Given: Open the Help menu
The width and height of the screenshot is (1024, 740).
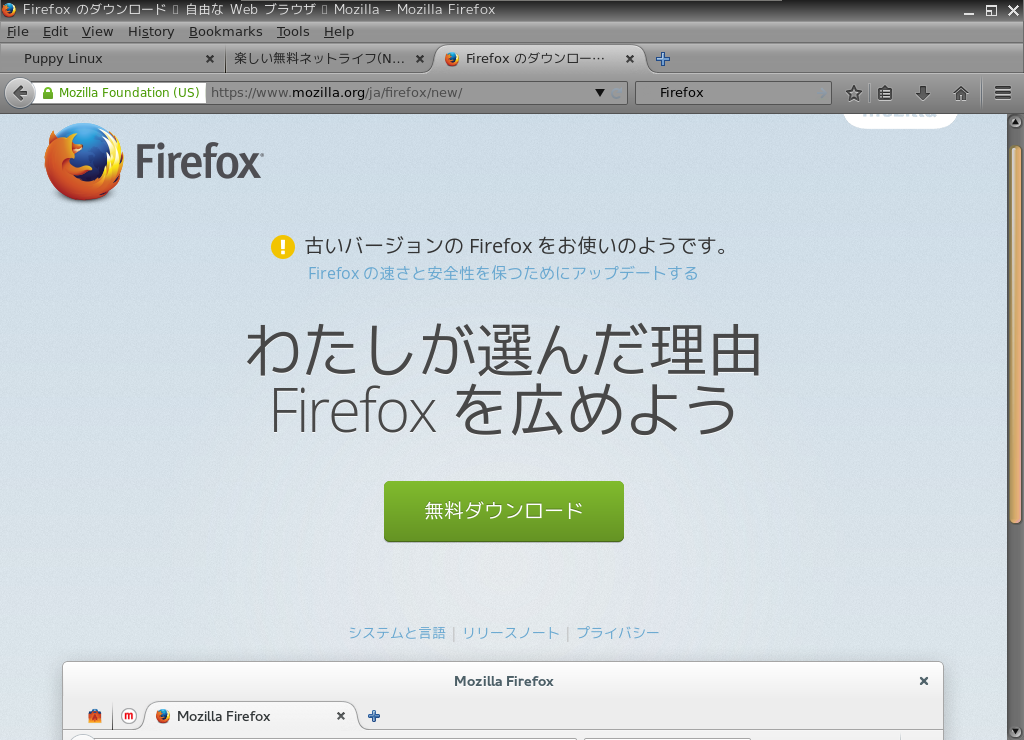Looking at the screenshot, I should pos(338,31).
